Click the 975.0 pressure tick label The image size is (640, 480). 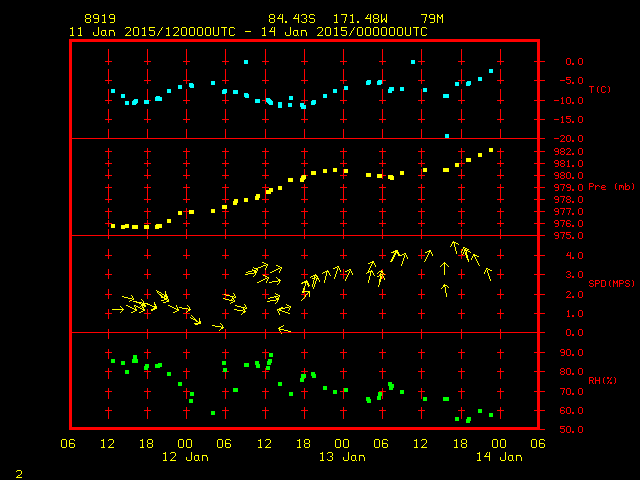(568, 236)
